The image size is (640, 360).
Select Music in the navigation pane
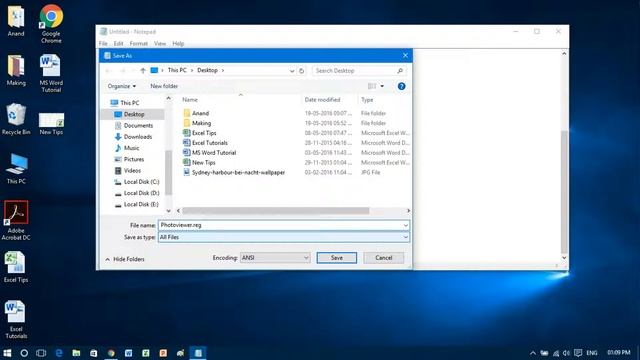point(131,148)
